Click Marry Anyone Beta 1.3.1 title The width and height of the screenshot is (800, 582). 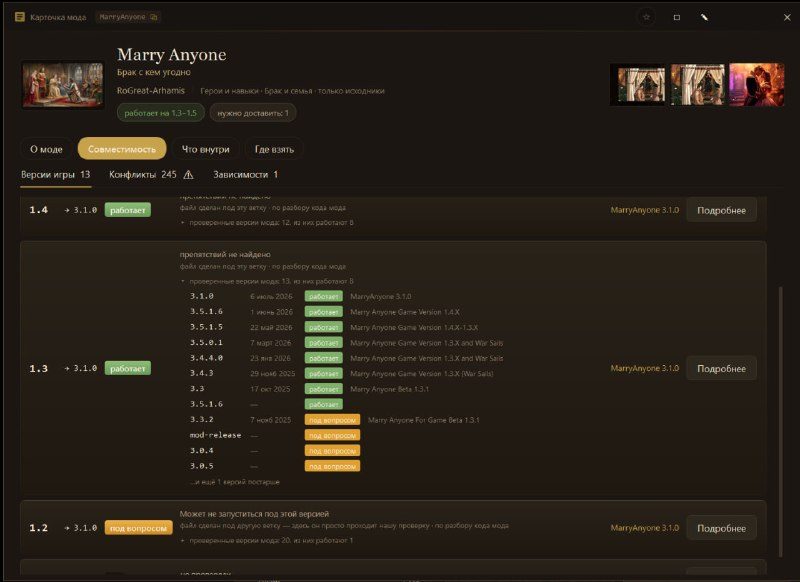[389, 389]
